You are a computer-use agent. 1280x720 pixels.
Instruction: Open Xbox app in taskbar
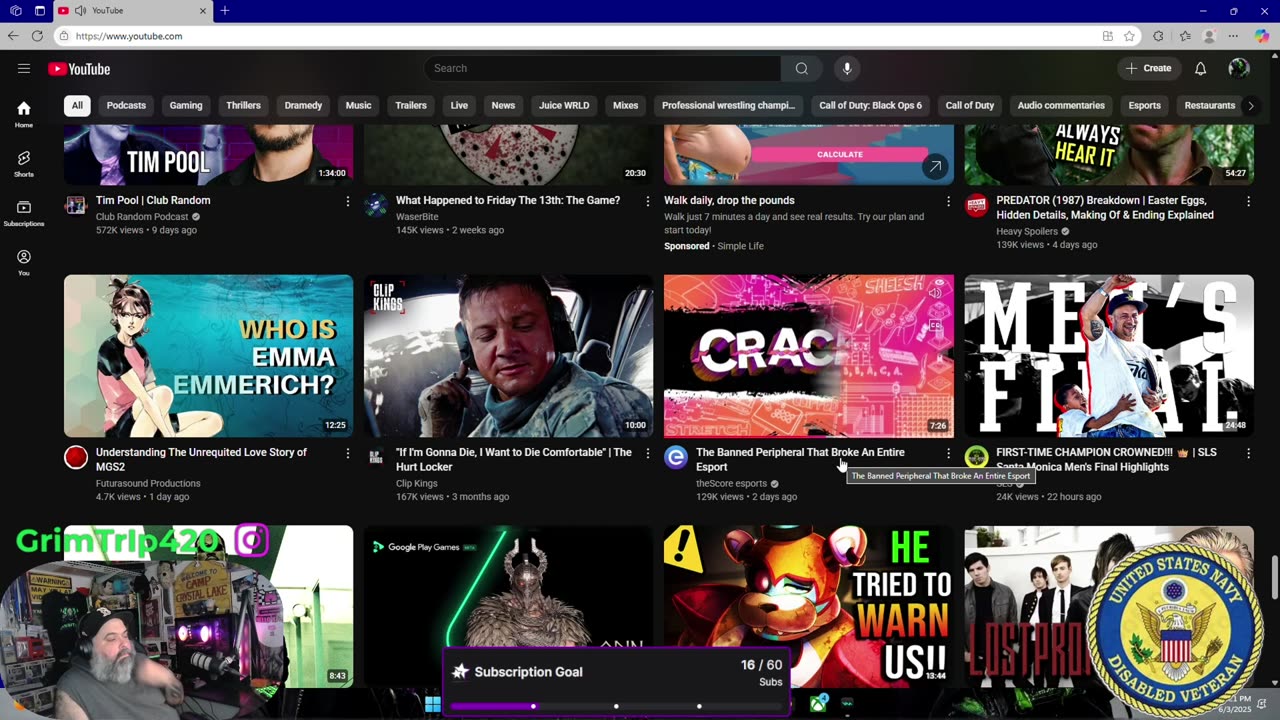(819, 704)
